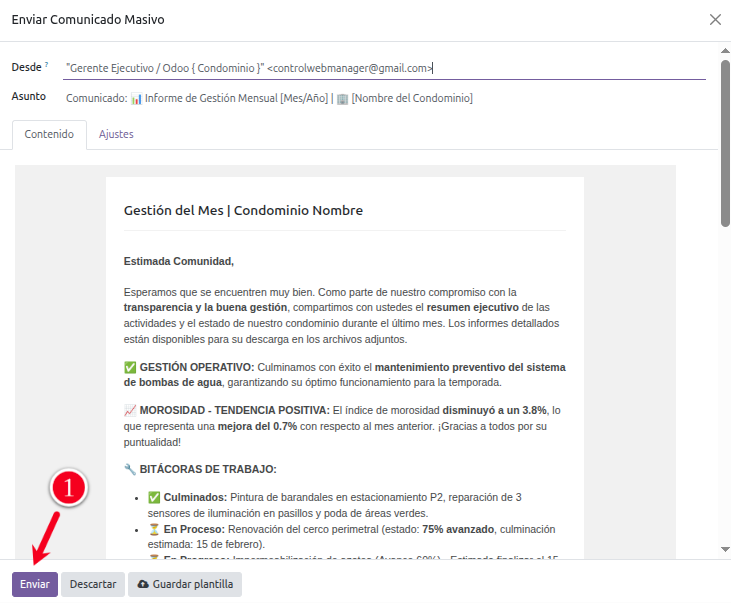
Task: Click the Descartar button
Action: click(93, 584)
